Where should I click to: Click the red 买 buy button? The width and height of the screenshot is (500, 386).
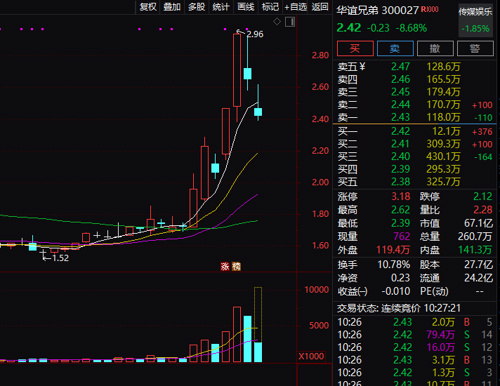click(x=355, y=49)
